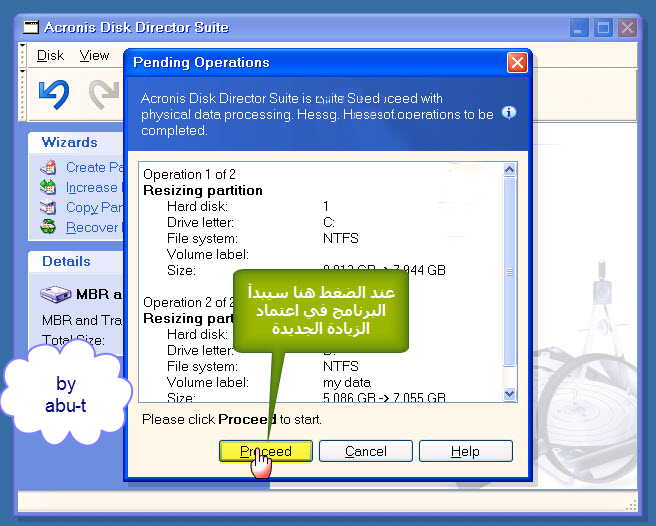Screen dimensions: 656x526
Task: Open the Increase free space link
Action: 94,187
